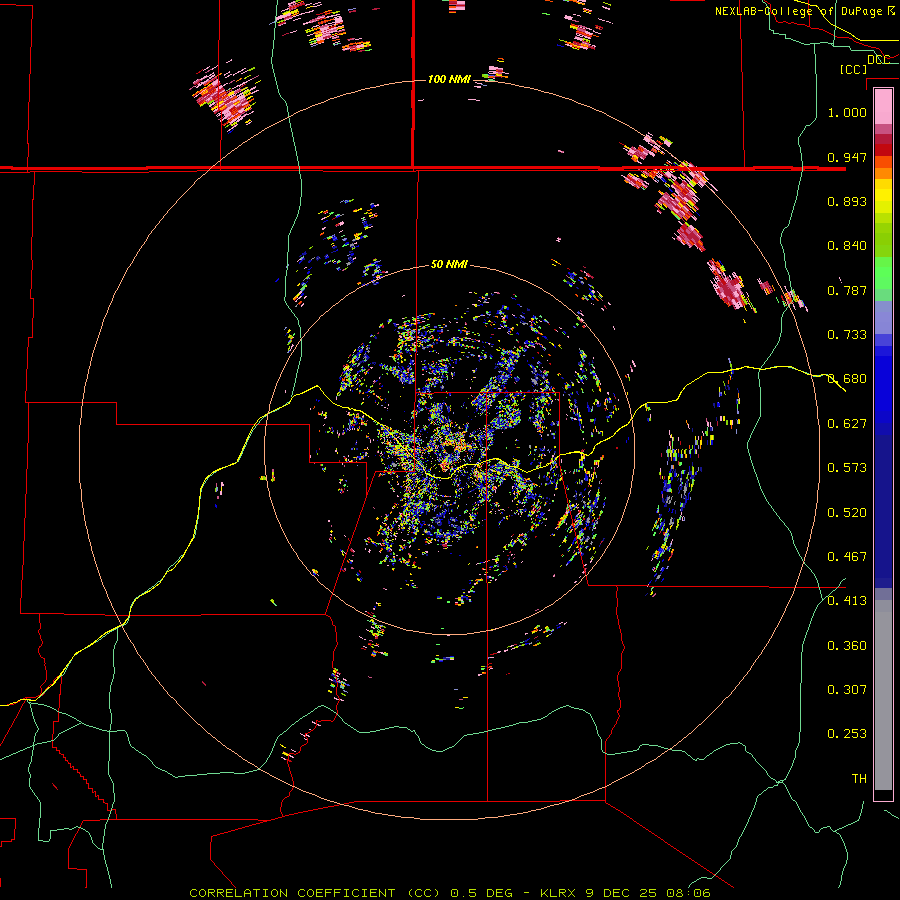Click the 0.307 scale value
This screenshot has width=900, height=900.
[x=847, y=690]
